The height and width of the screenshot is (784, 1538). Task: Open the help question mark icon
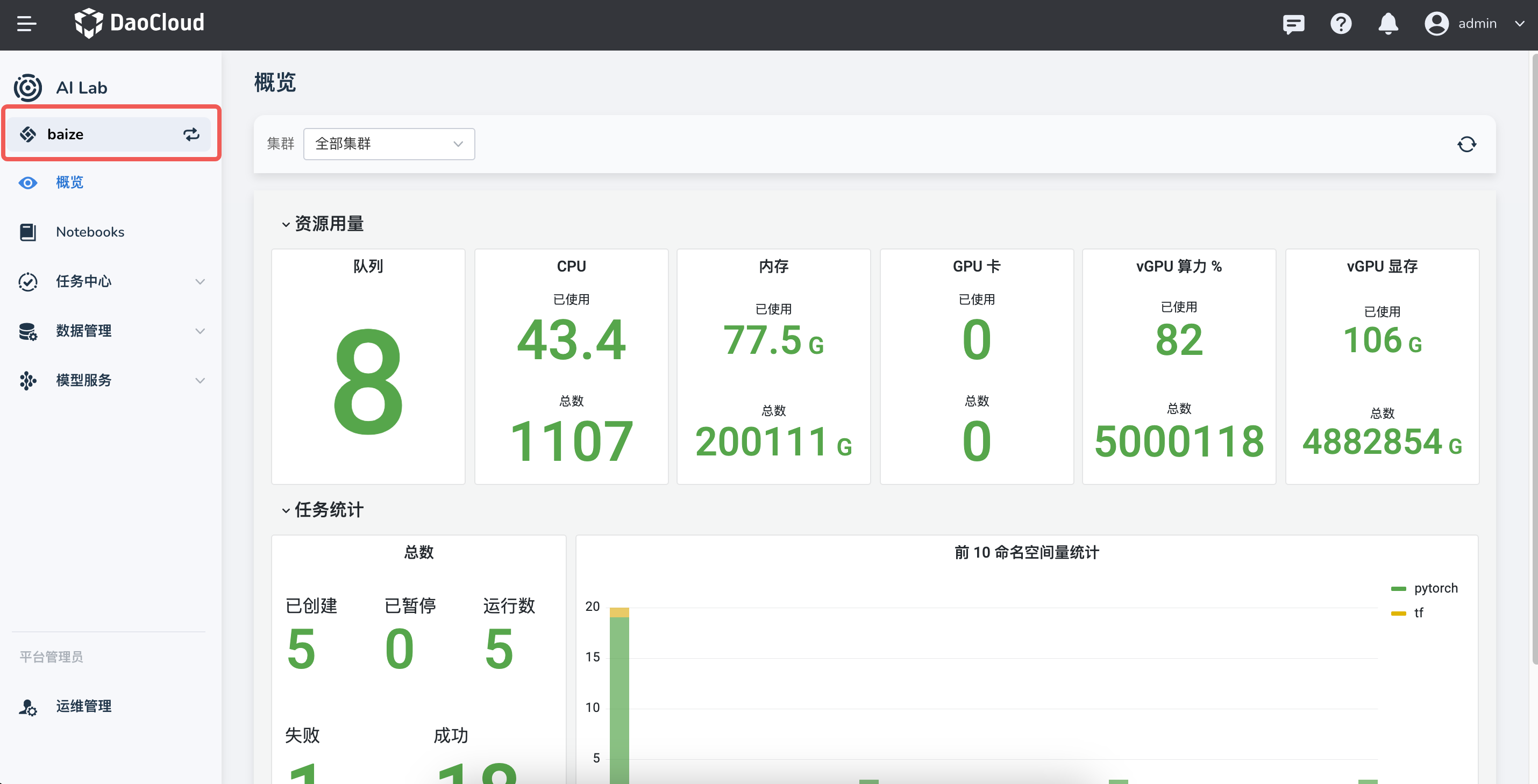[1341, 24]
